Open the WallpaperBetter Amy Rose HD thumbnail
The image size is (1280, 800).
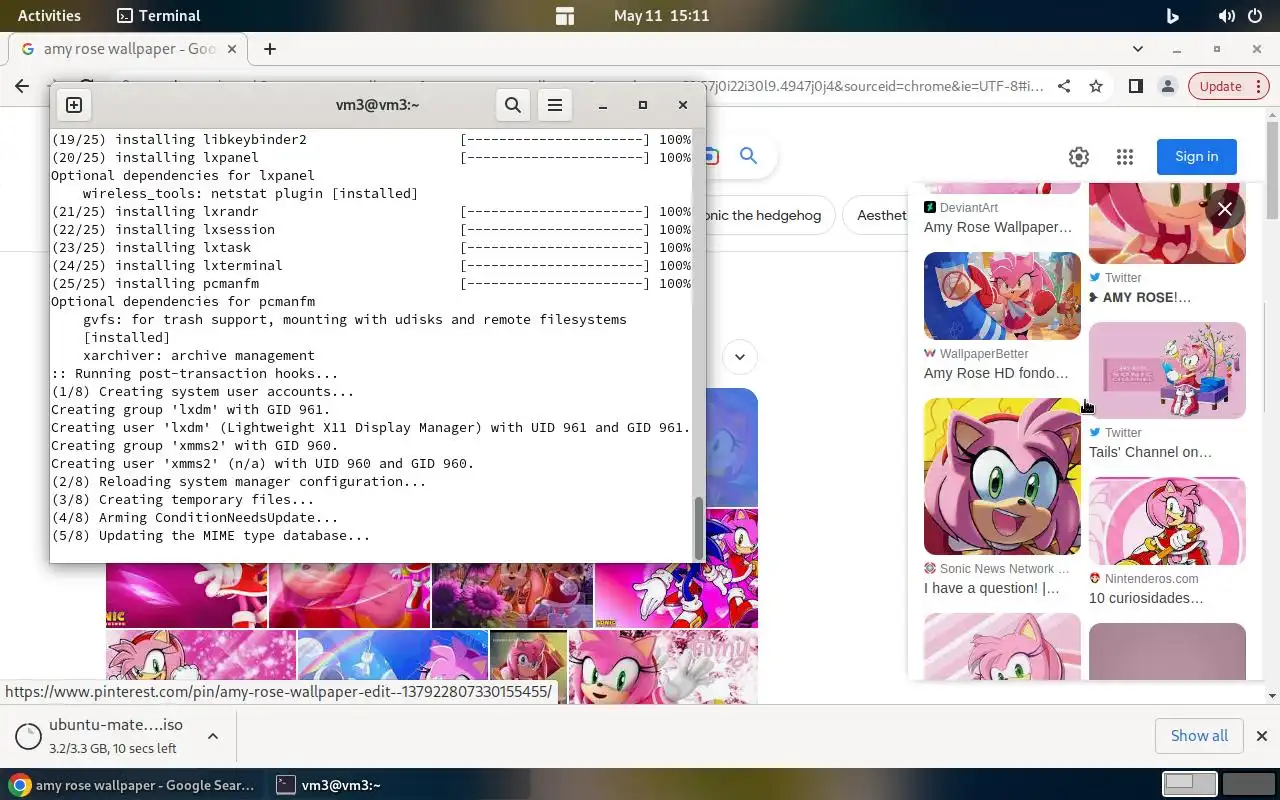[1002, 296]
